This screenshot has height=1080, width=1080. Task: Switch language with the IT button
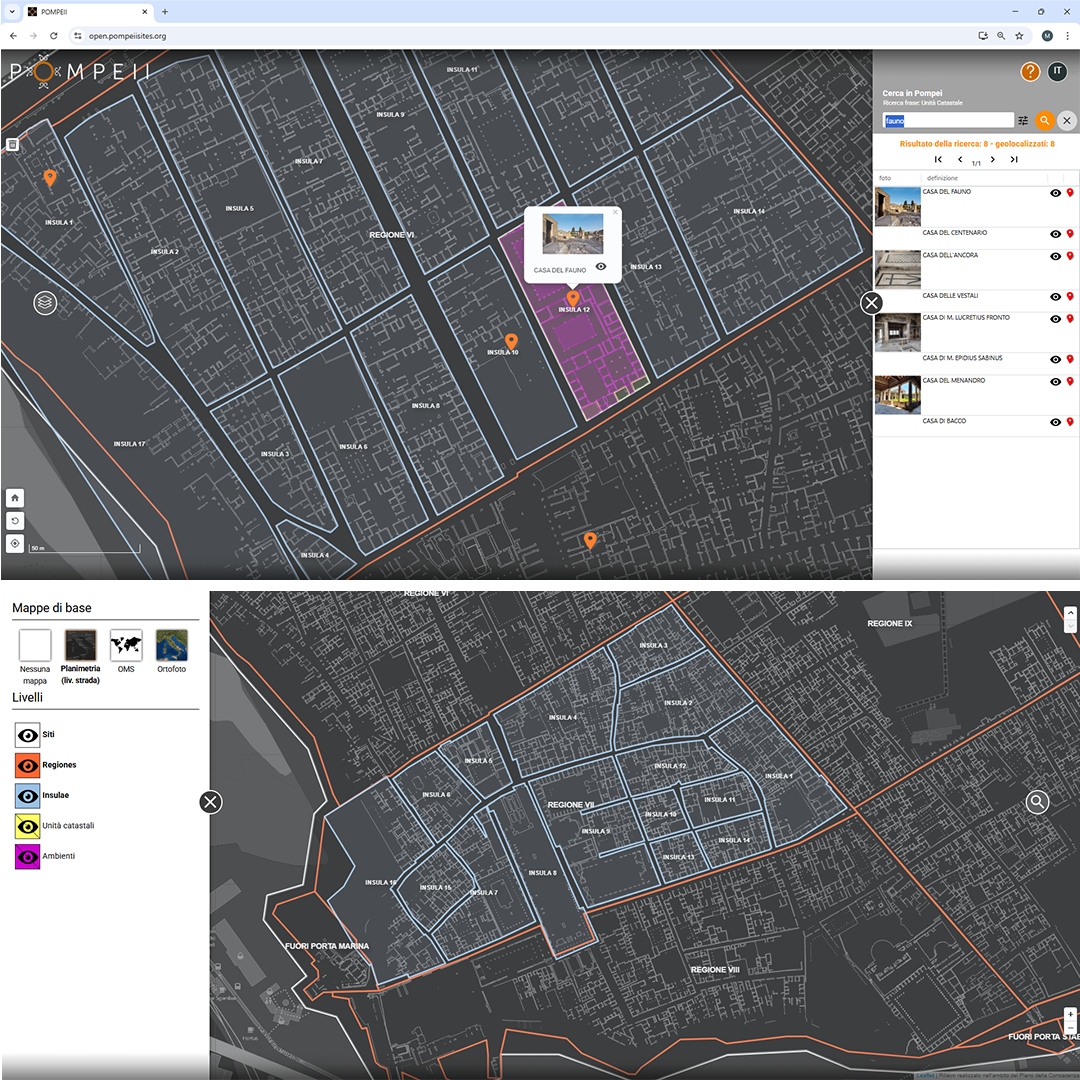[1057, 72]
